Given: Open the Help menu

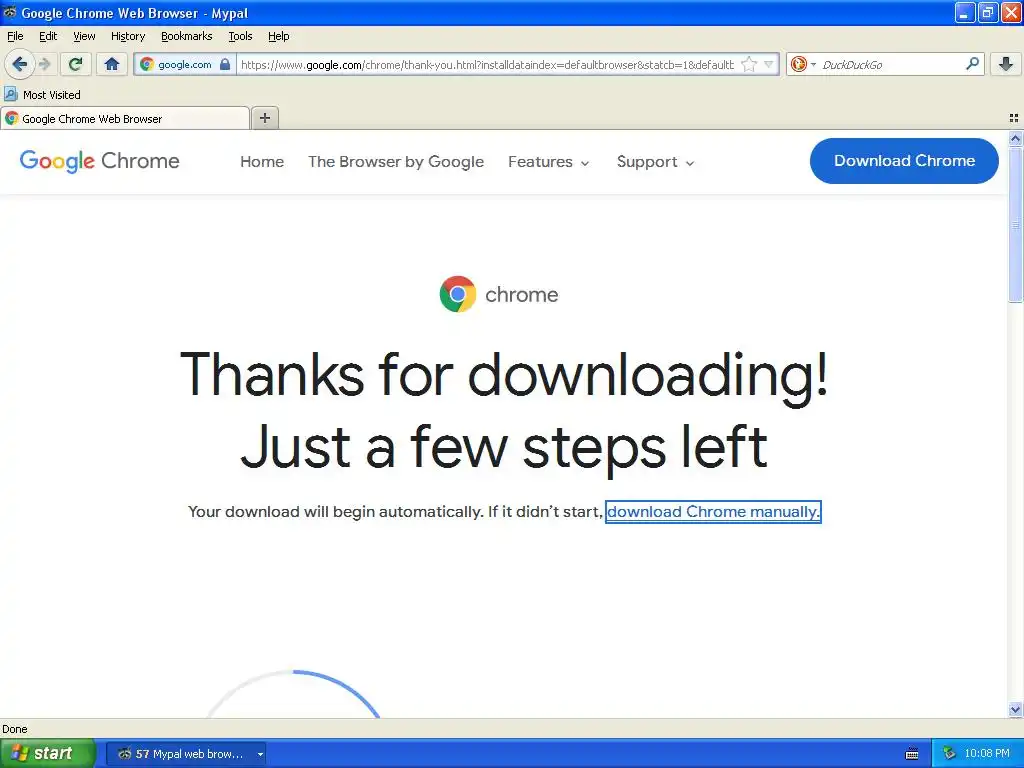Looking at the screenshot, I should (278, 36).
